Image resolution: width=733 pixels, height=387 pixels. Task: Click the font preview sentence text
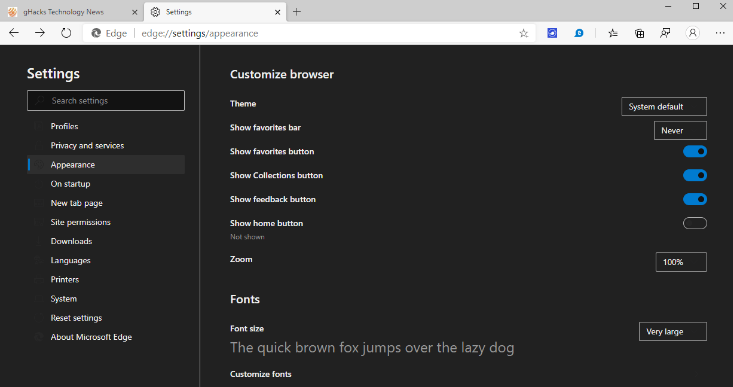[x=372, y=348]
